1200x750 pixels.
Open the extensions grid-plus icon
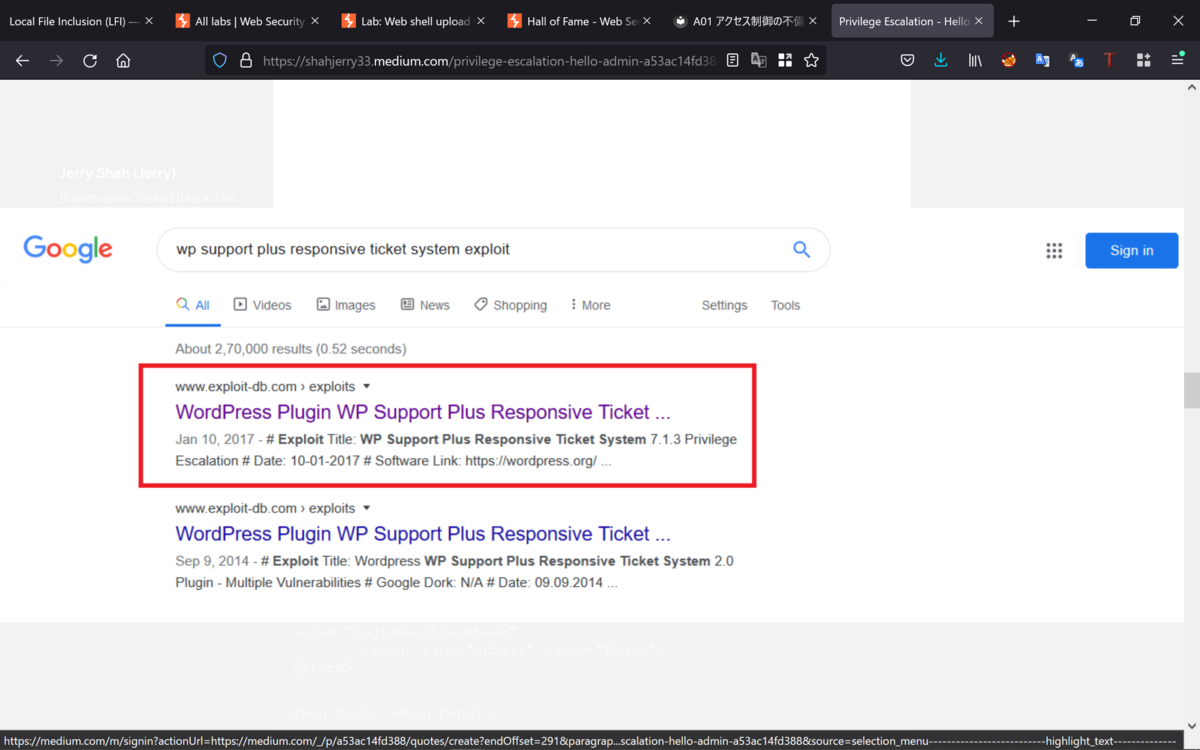tap(1143, 61)
